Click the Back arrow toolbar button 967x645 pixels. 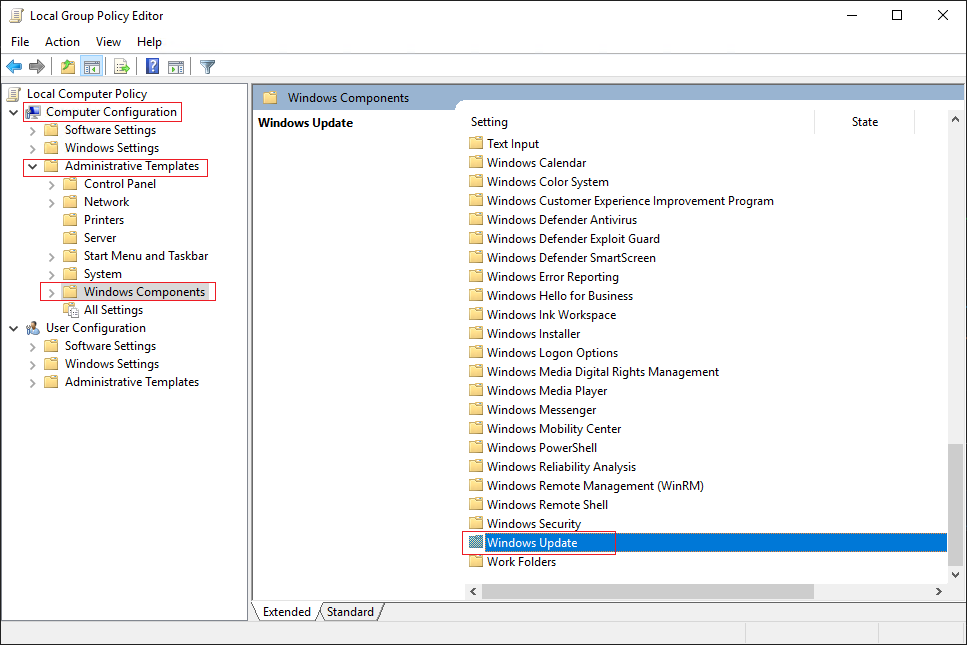14,67
